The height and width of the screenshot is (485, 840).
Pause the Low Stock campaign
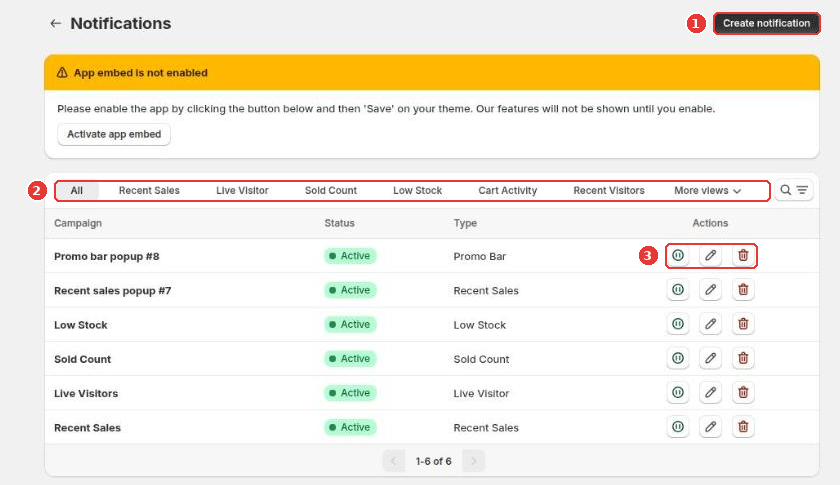coord(678,324)
